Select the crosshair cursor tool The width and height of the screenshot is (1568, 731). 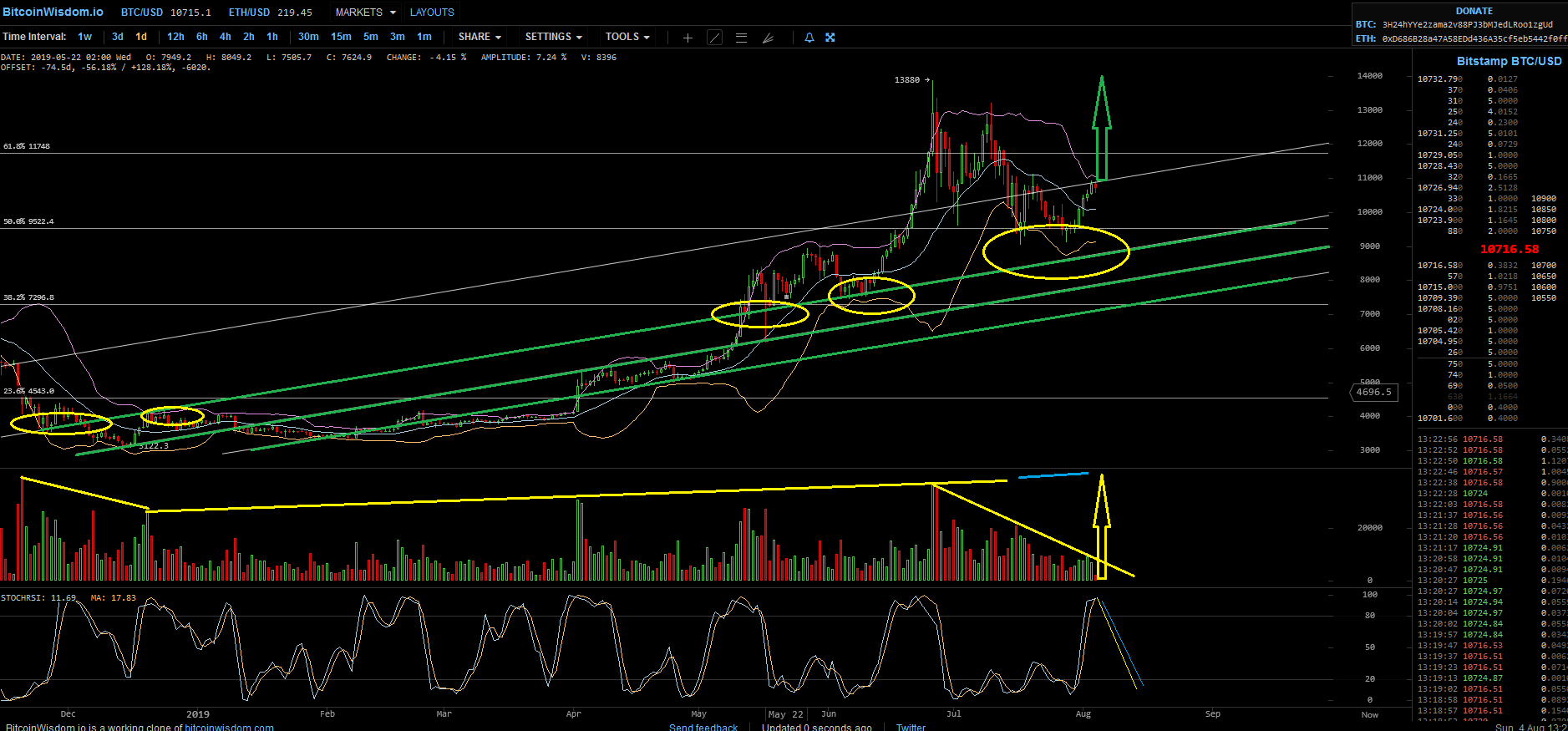pyautogui.click(x=688, y=38)
